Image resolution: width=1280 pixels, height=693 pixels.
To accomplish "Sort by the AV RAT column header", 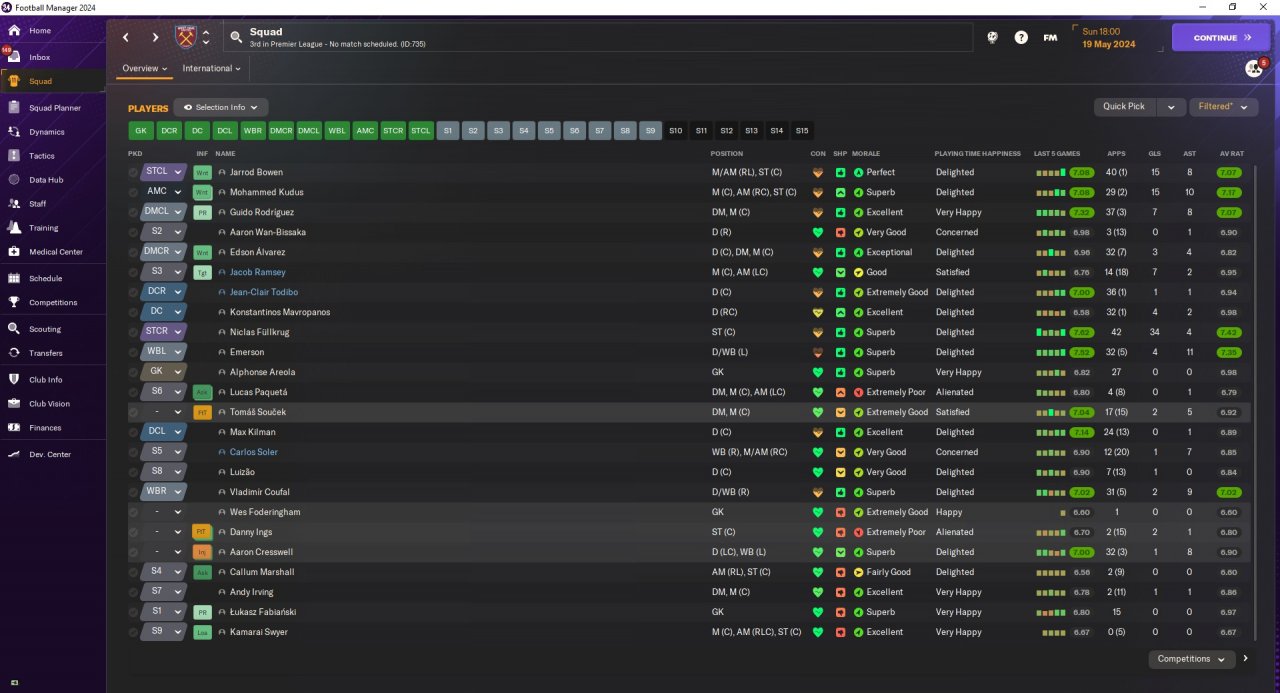I will pos(1232,154).
